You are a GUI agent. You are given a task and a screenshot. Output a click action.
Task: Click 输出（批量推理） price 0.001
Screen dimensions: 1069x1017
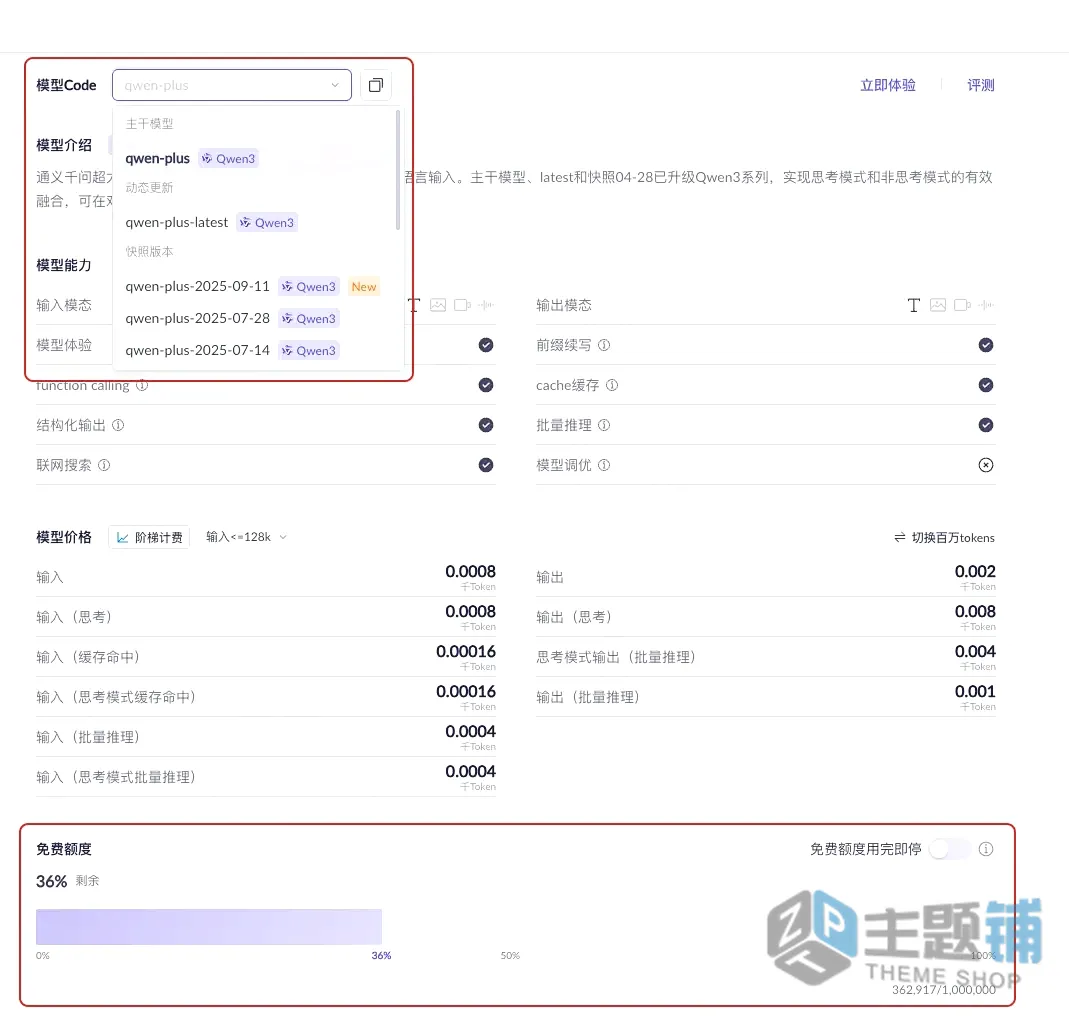(975, 692)
